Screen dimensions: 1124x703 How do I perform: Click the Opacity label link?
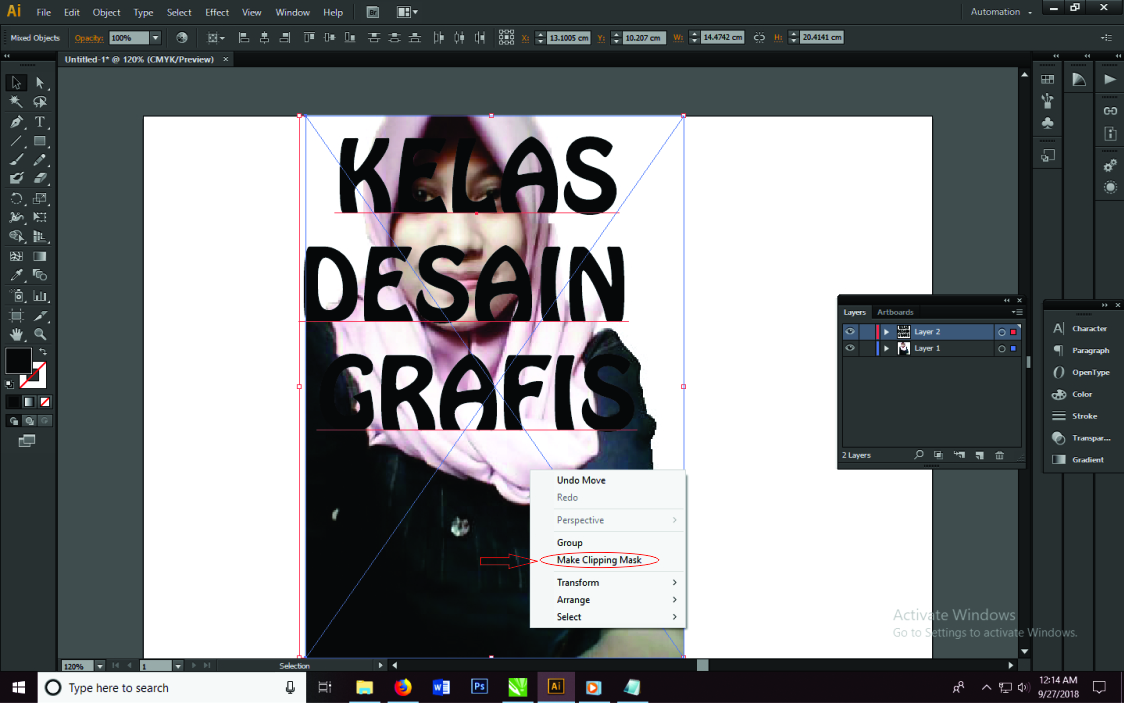[x=88, y=38]
